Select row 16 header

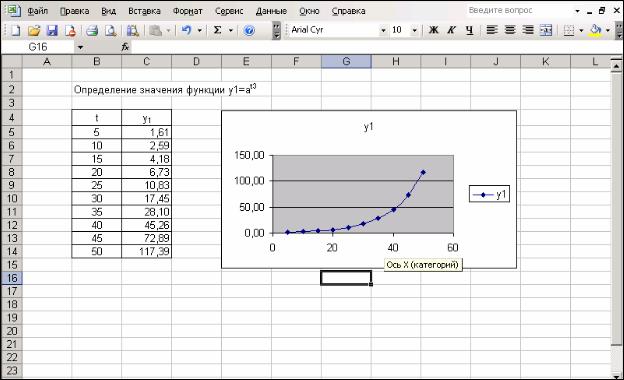[12, 278]
